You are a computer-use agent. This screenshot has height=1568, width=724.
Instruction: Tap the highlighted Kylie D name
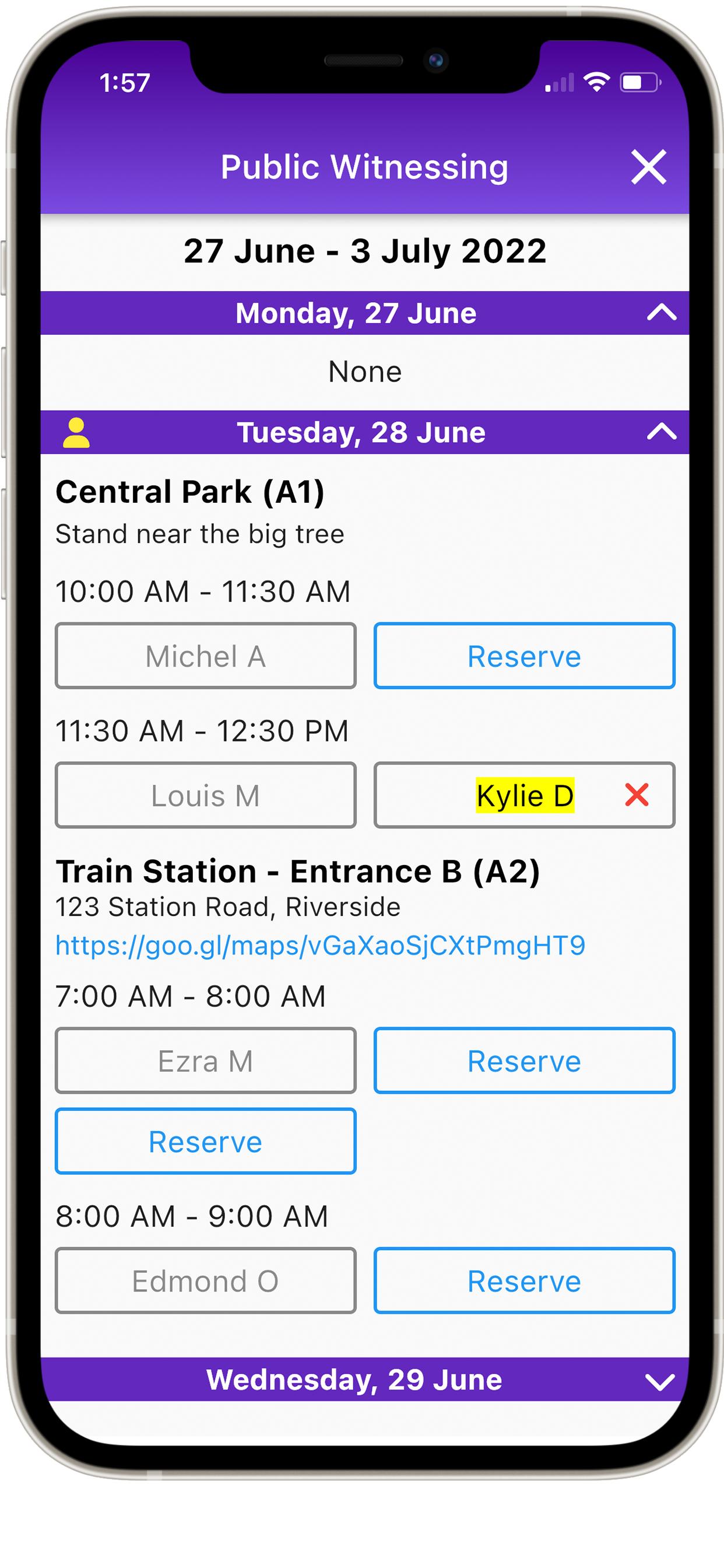tap(525, 795)
